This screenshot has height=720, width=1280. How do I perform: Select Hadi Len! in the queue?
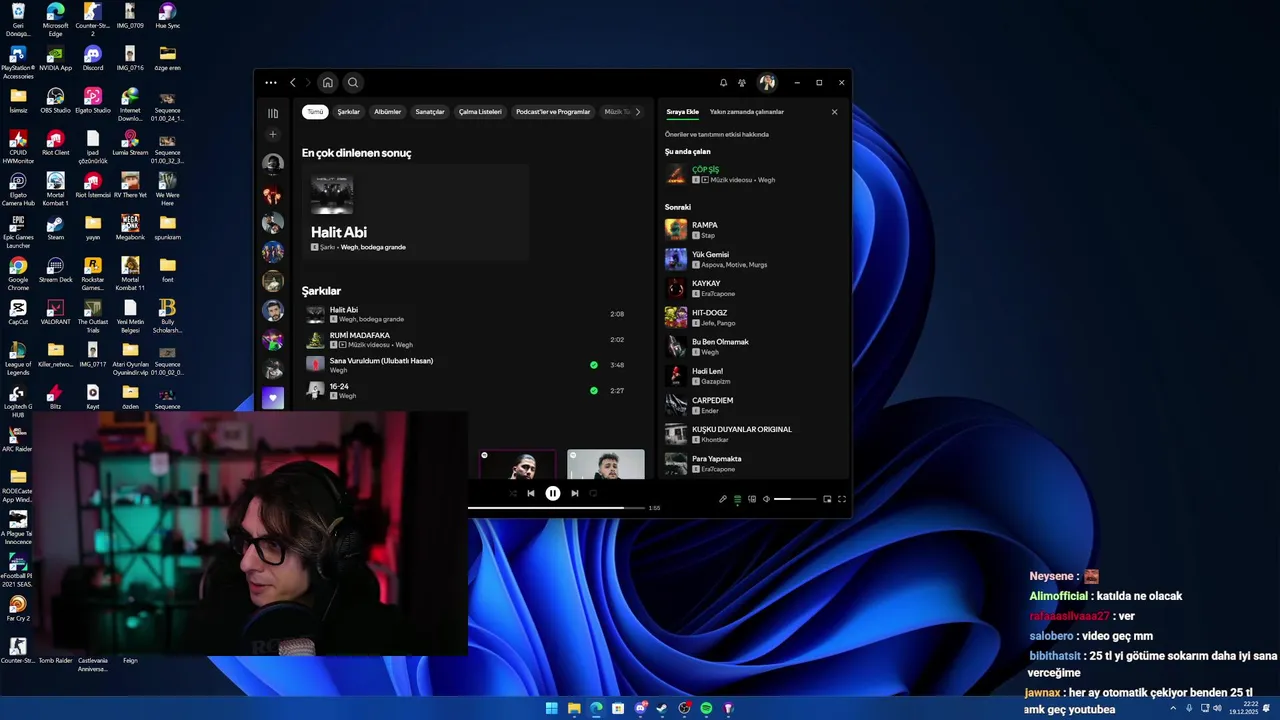(x=754, y=375)
